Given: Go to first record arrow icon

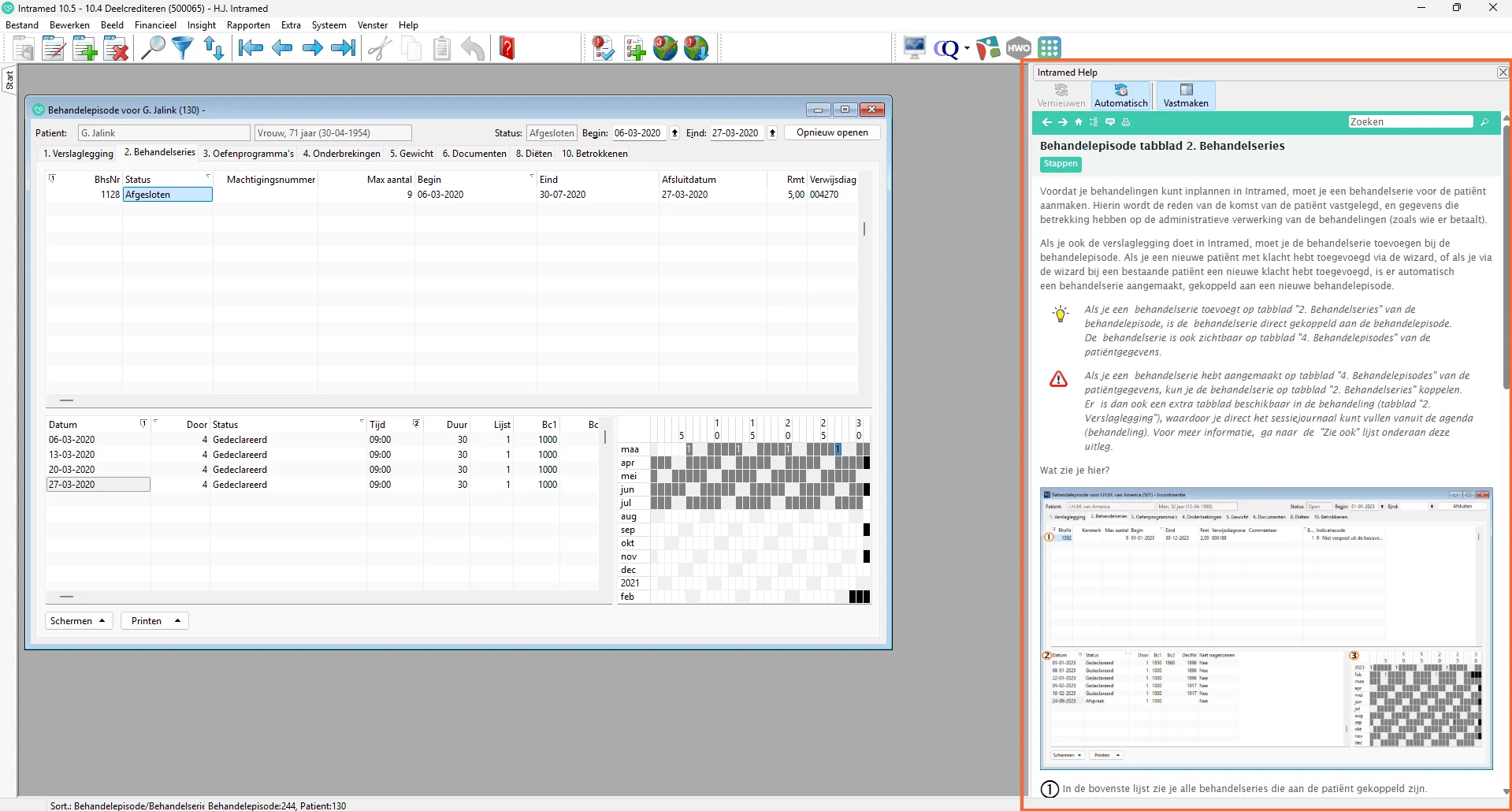Looking at the screenshot, I should point(251,48).
